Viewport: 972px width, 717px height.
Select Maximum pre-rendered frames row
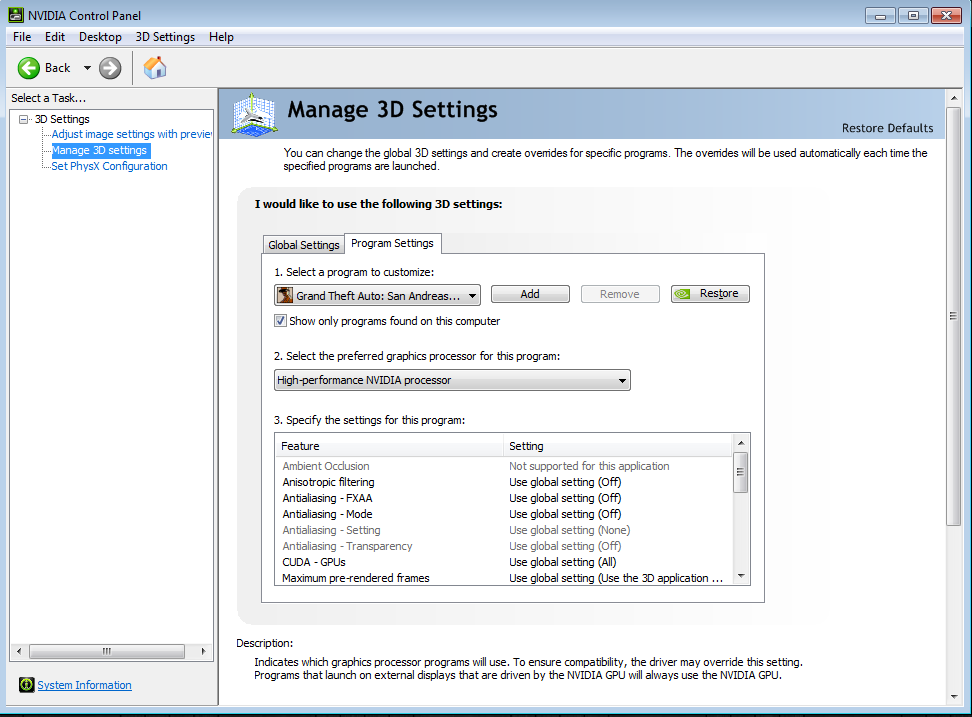(x=503, y=578)
